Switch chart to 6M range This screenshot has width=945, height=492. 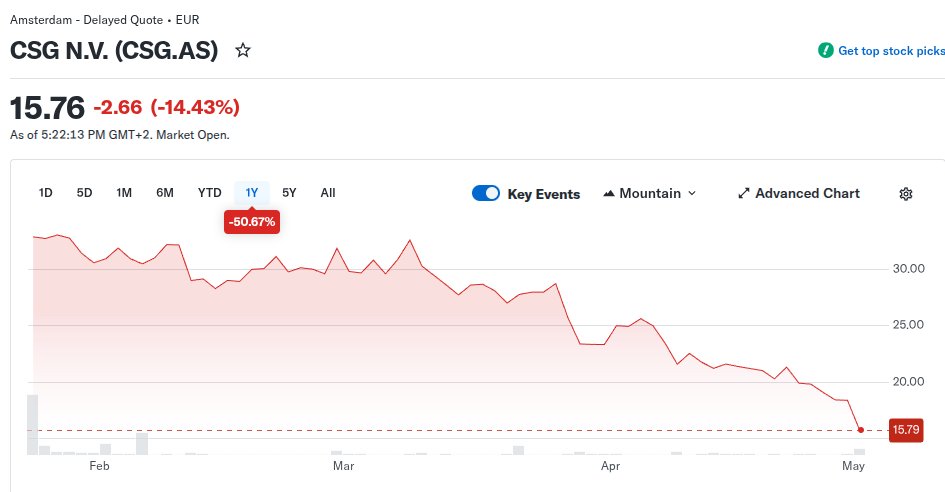pos(165,193)
